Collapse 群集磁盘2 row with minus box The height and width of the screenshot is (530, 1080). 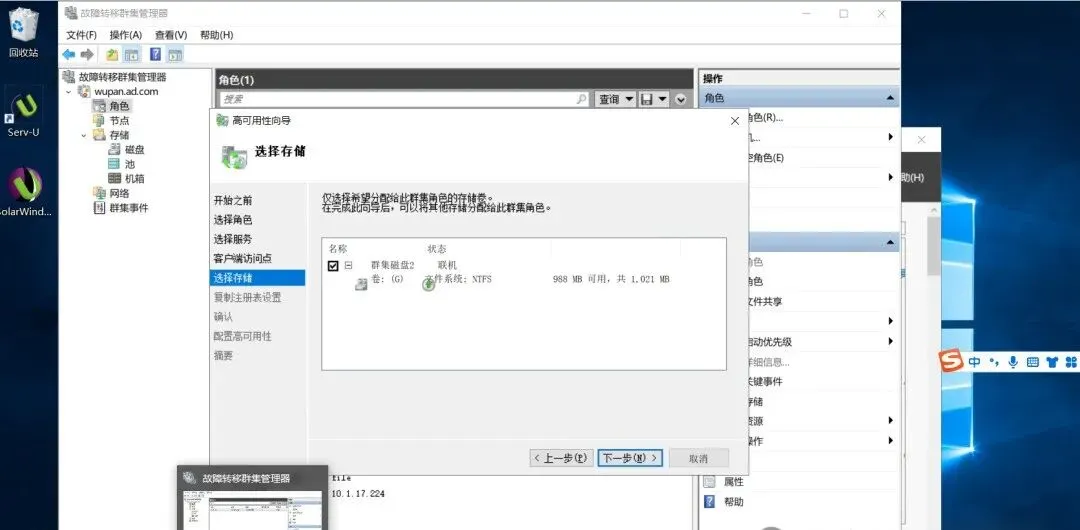click(x=349, y=265)
